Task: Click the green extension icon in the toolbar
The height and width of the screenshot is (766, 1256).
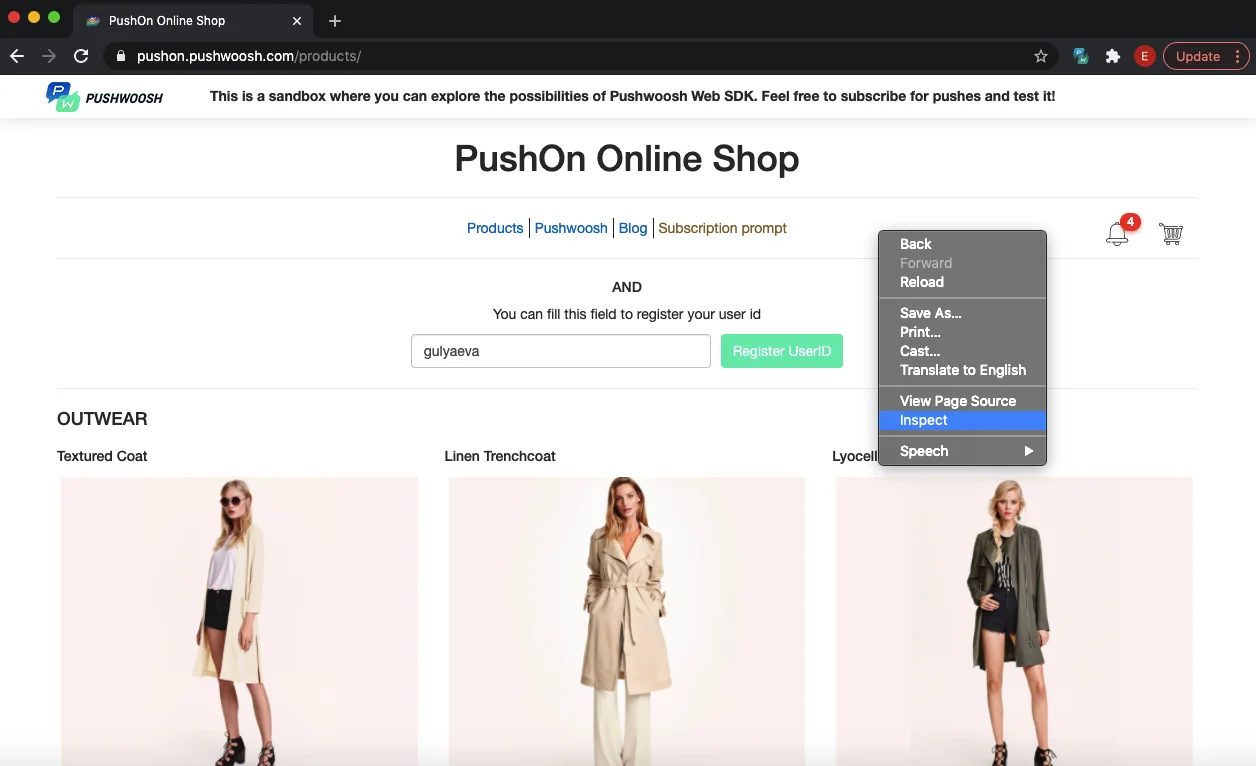Action: click(1080, 56)
